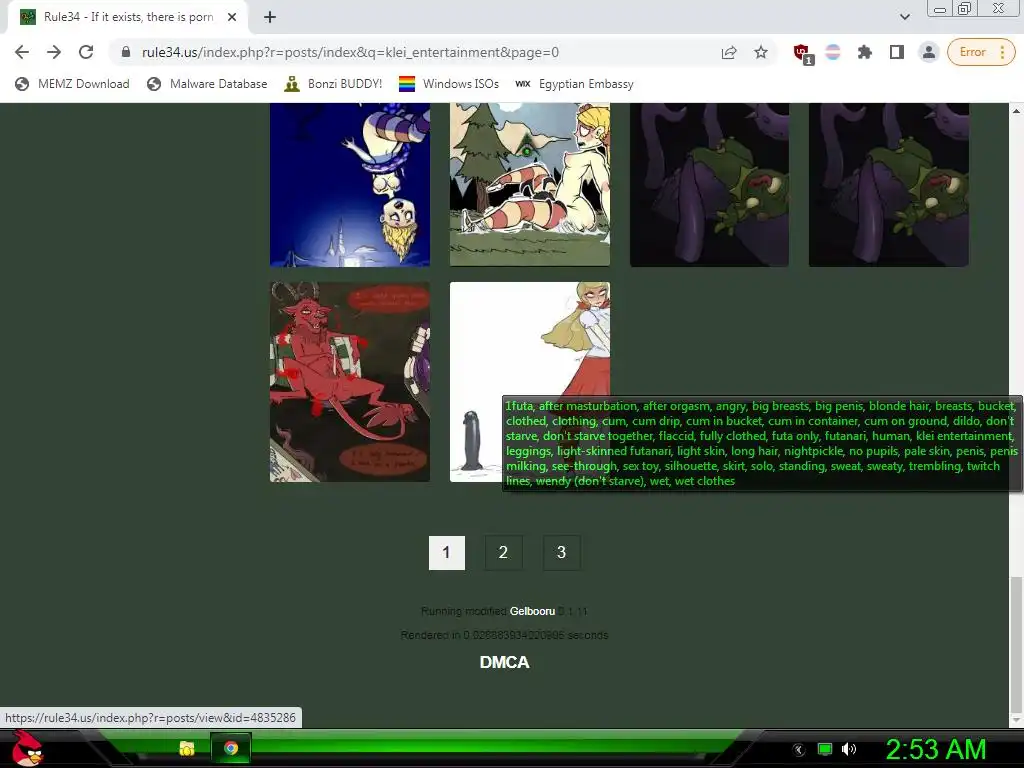Go back to the previous page
Image resolution: width=1024 pixels, height=768 pixels.
pos(22,52)
